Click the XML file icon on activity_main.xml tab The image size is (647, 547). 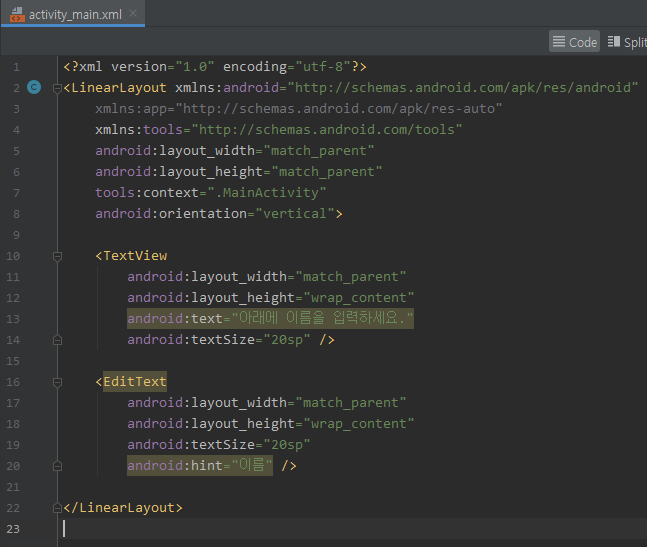(17, 14)
